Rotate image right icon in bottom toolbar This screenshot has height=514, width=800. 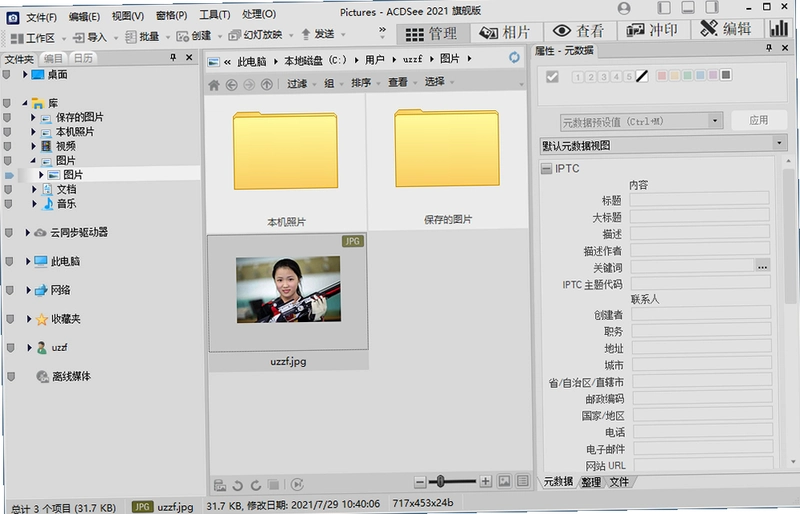pos(256,484)
